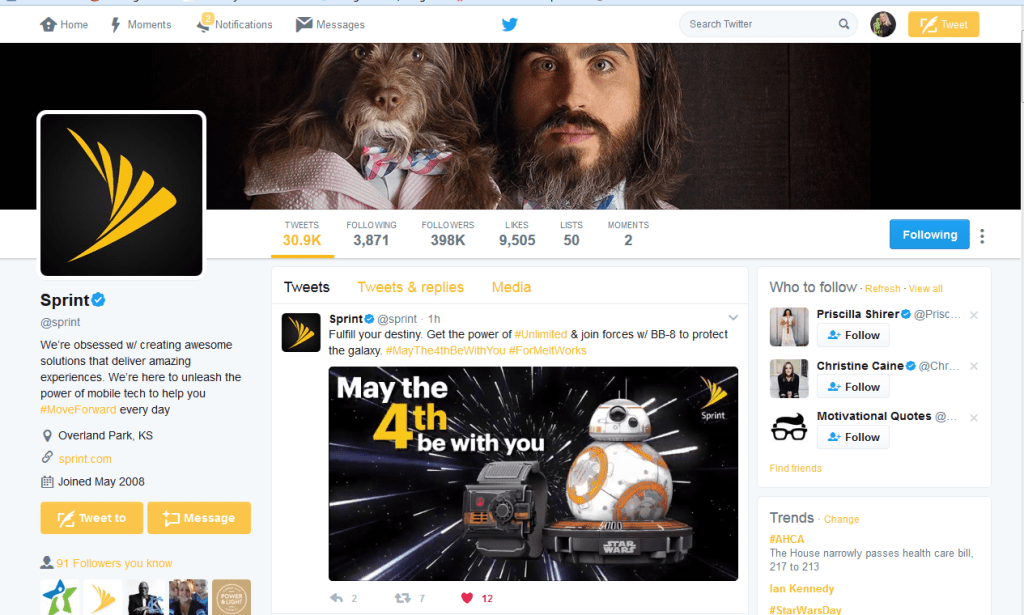This screenshot has height=615, width=1024.
Task: Change the Trends location
Action: (841, 520)
